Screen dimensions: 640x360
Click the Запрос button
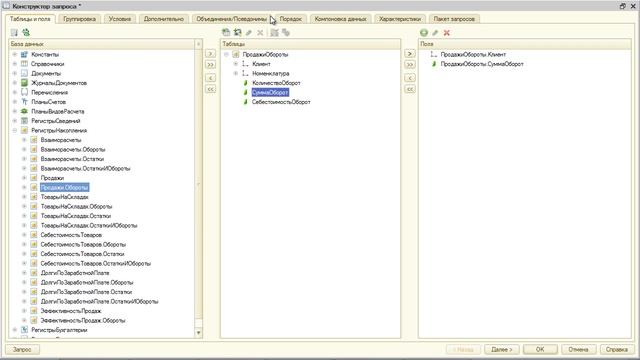[x=22, y=349]
